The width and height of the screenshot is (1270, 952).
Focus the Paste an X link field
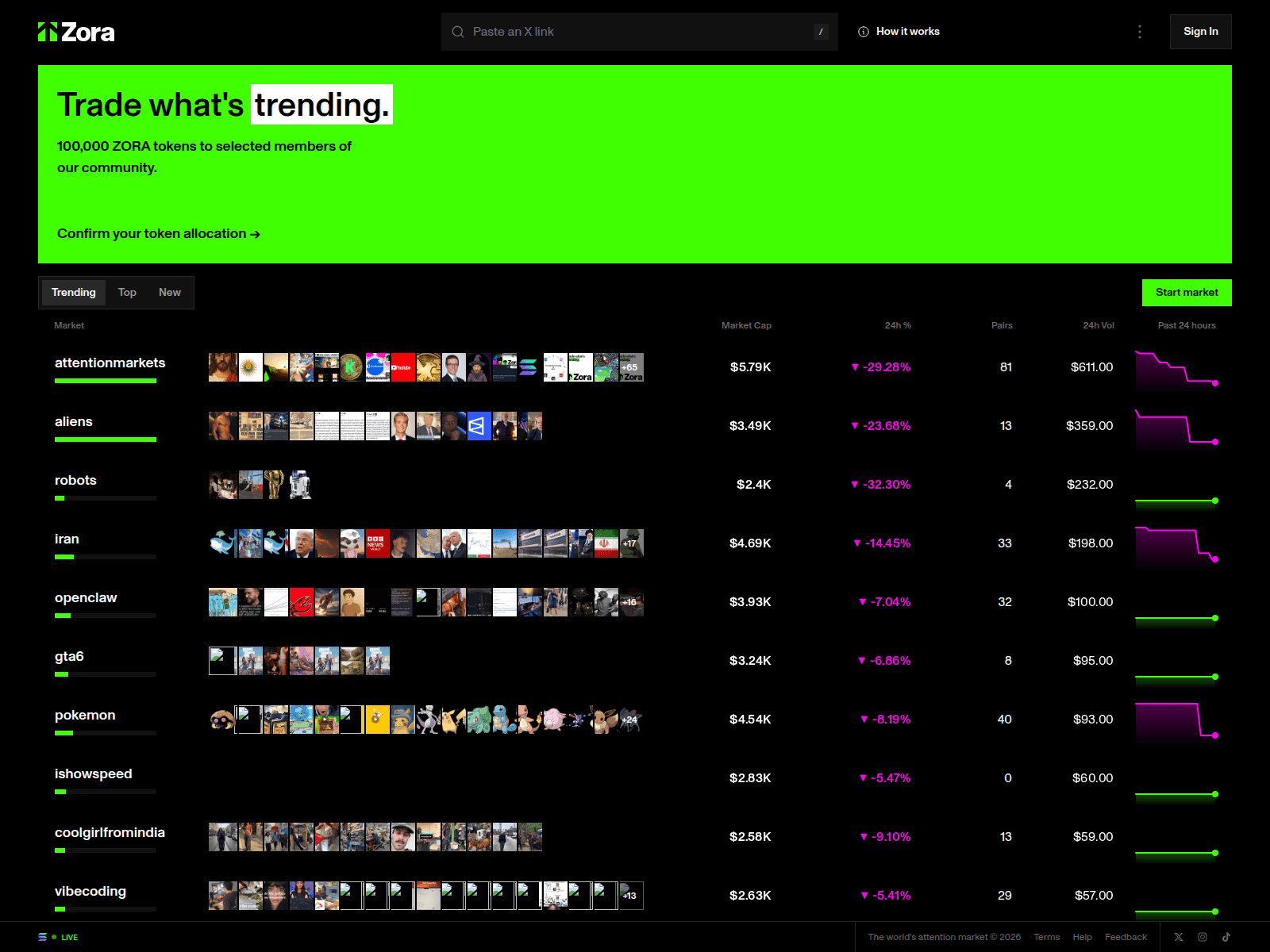pyautogui.click(x=640, y=32)
